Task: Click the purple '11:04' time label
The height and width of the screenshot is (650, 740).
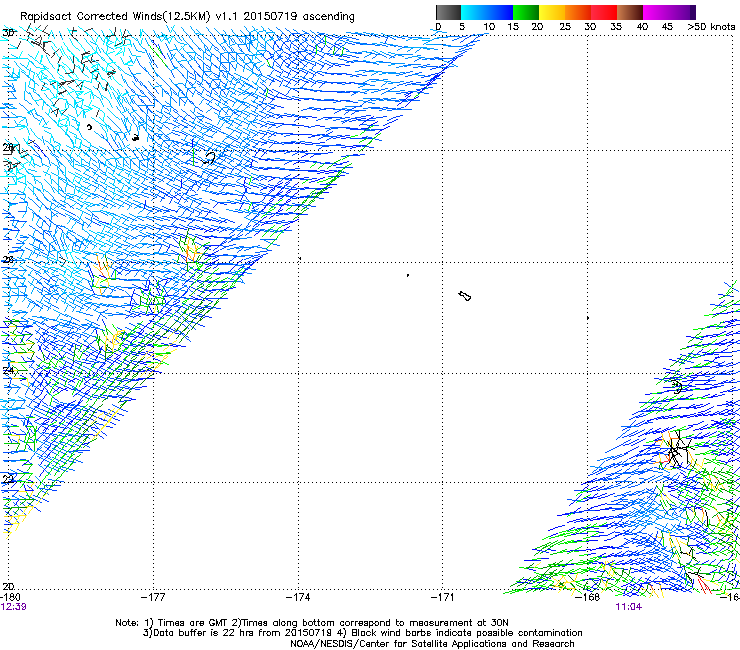Action: pyautogui.click(x=629, y=607)
